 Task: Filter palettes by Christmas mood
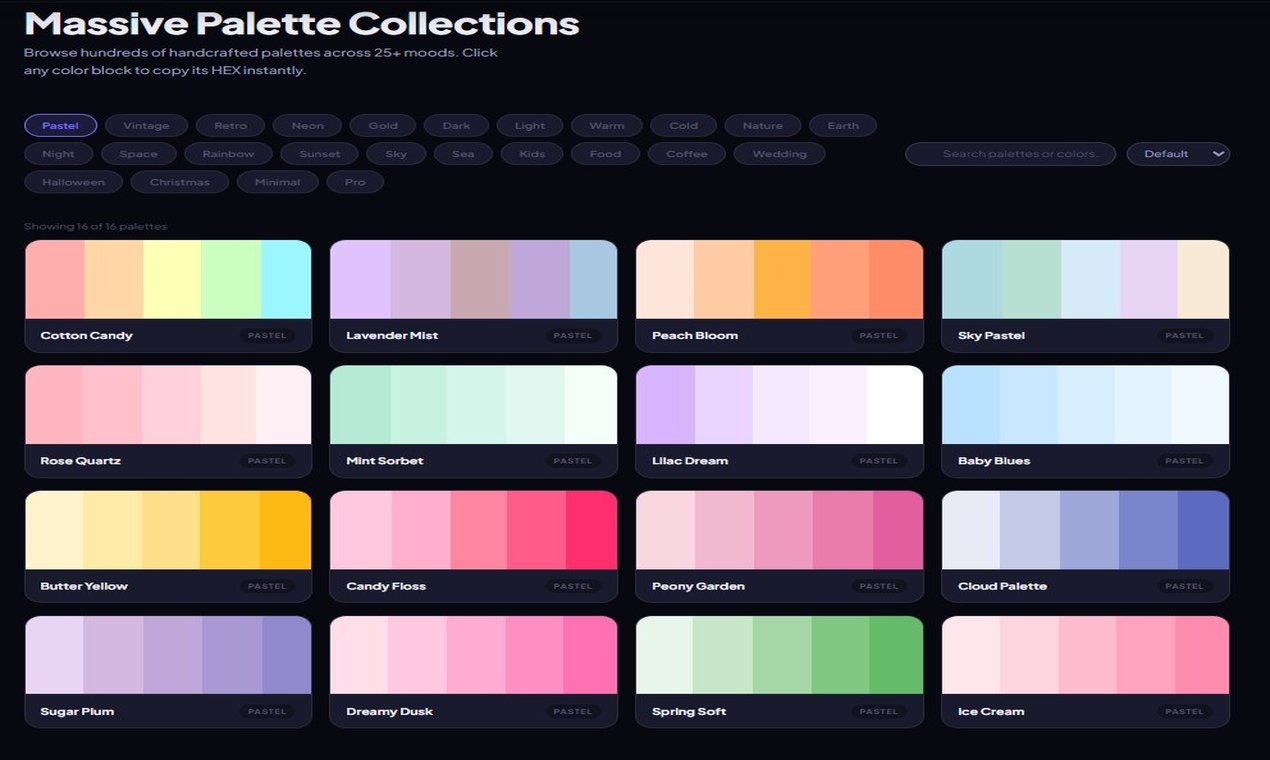pyautogui.click(x=179, y=181)
